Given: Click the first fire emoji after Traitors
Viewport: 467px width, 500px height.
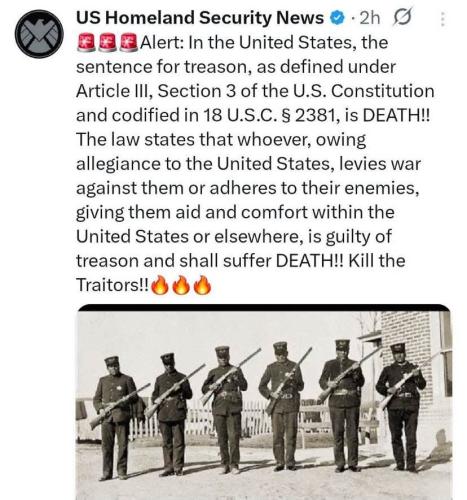Looking at the screenshot, I should pos(160,285).
